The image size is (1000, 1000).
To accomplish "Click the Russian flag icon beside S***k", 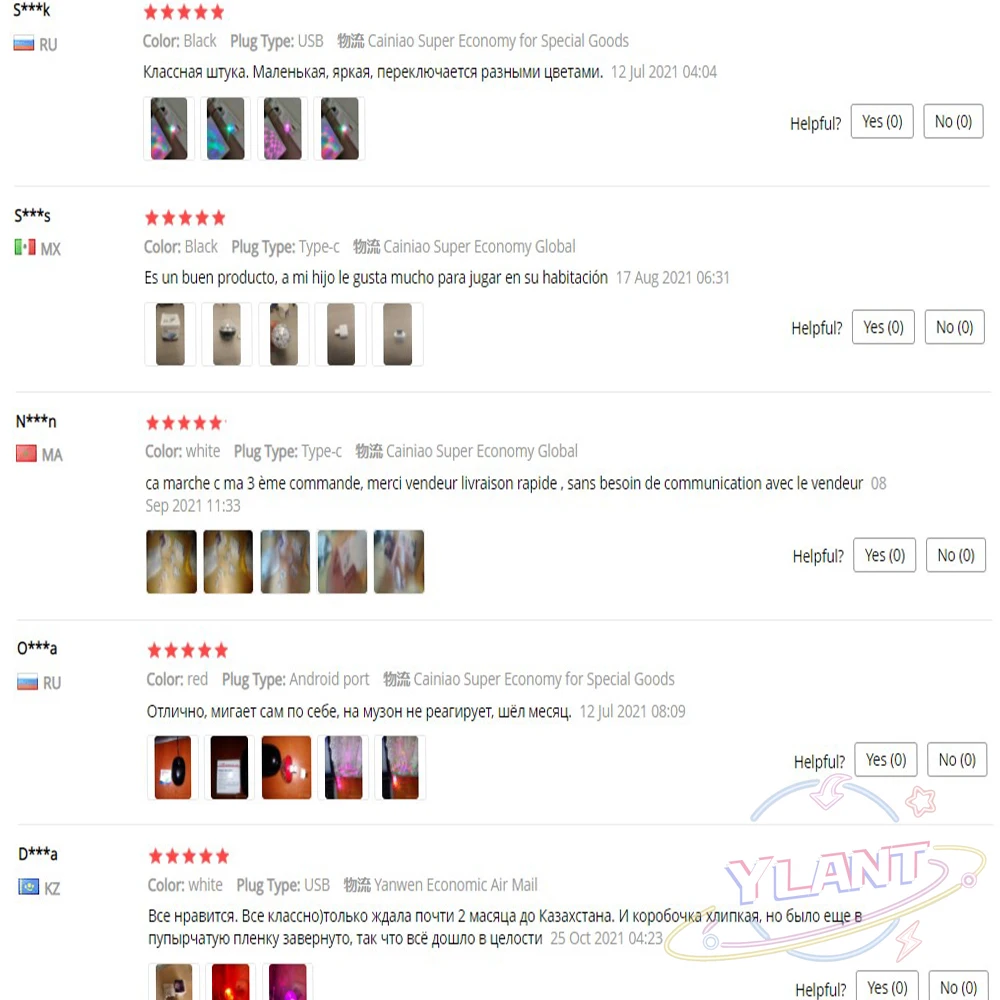I will [x=24, y=44].
